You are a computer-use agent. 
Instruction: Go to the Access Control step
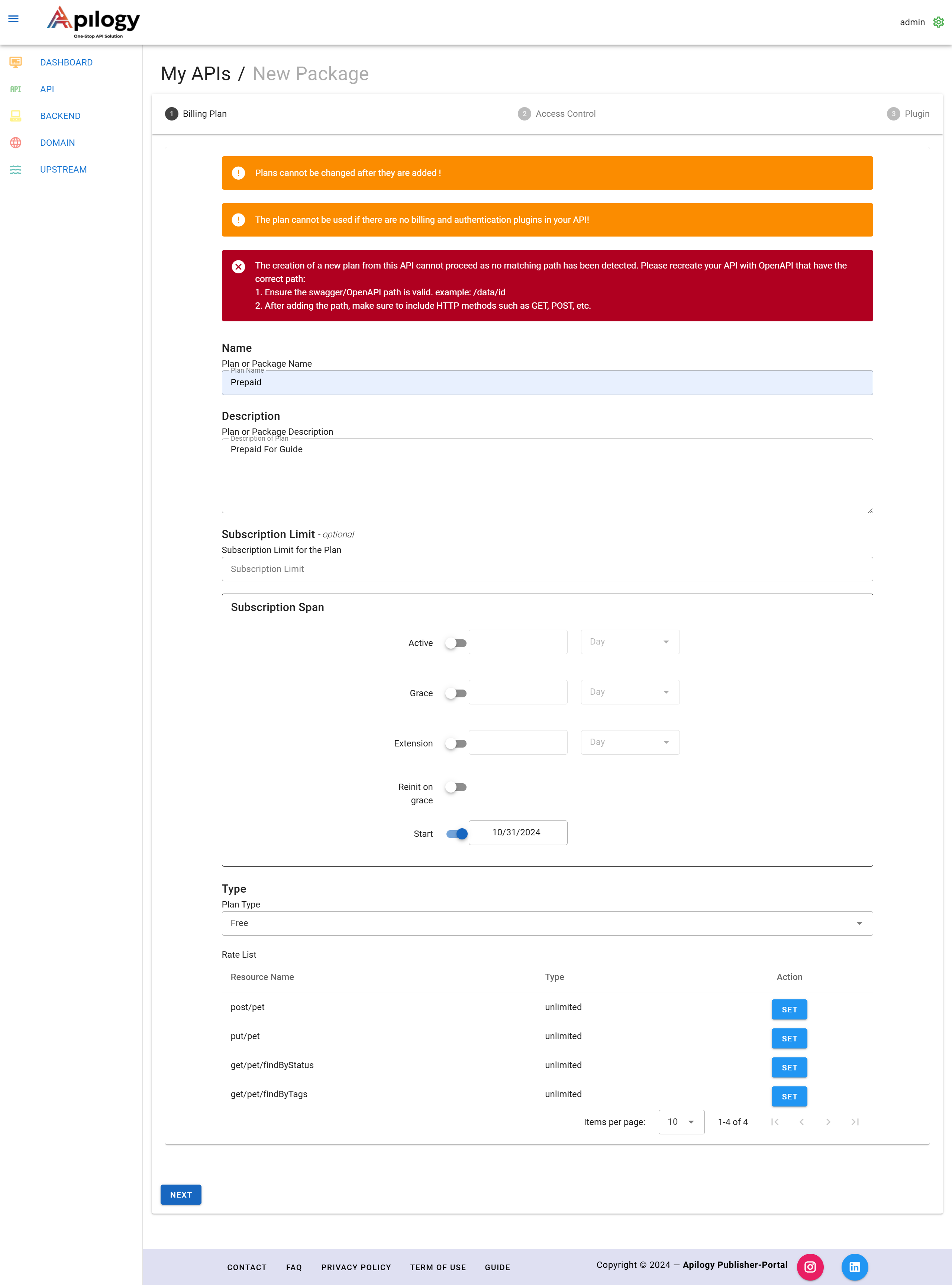(x=557, y=113)
